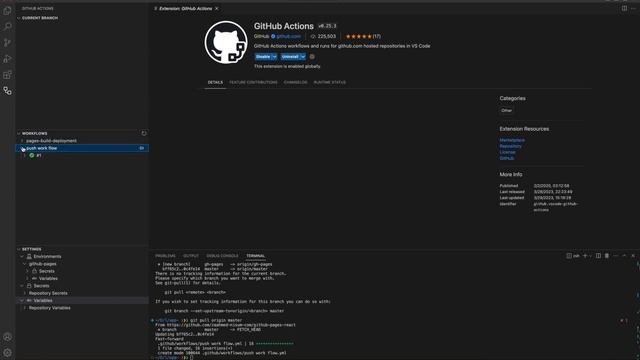Collapse the Environments node
640x360 pixels.
(22, 256)
